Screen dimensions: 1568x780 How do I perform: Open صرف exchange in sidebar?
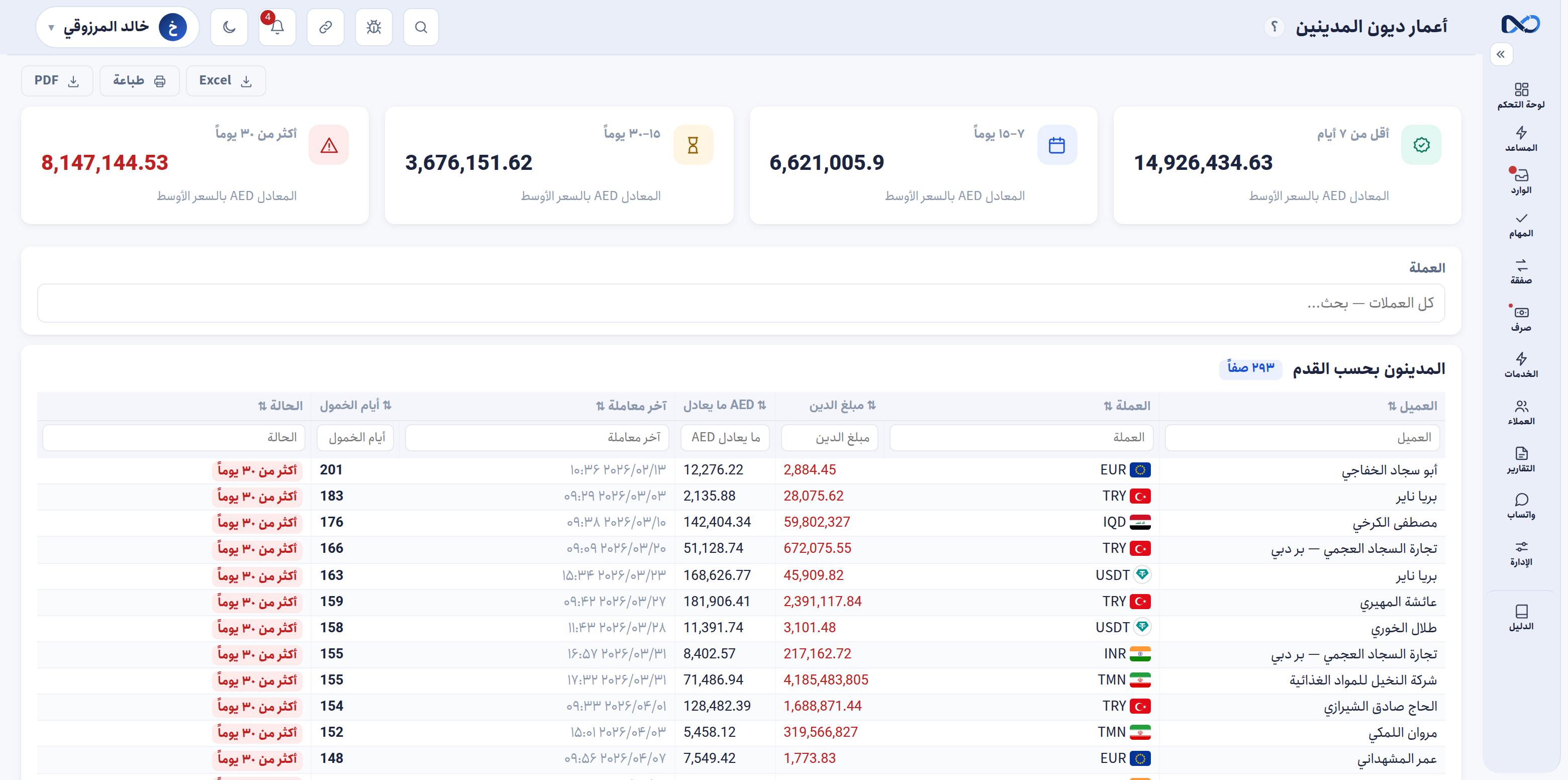coord(1521,319)
